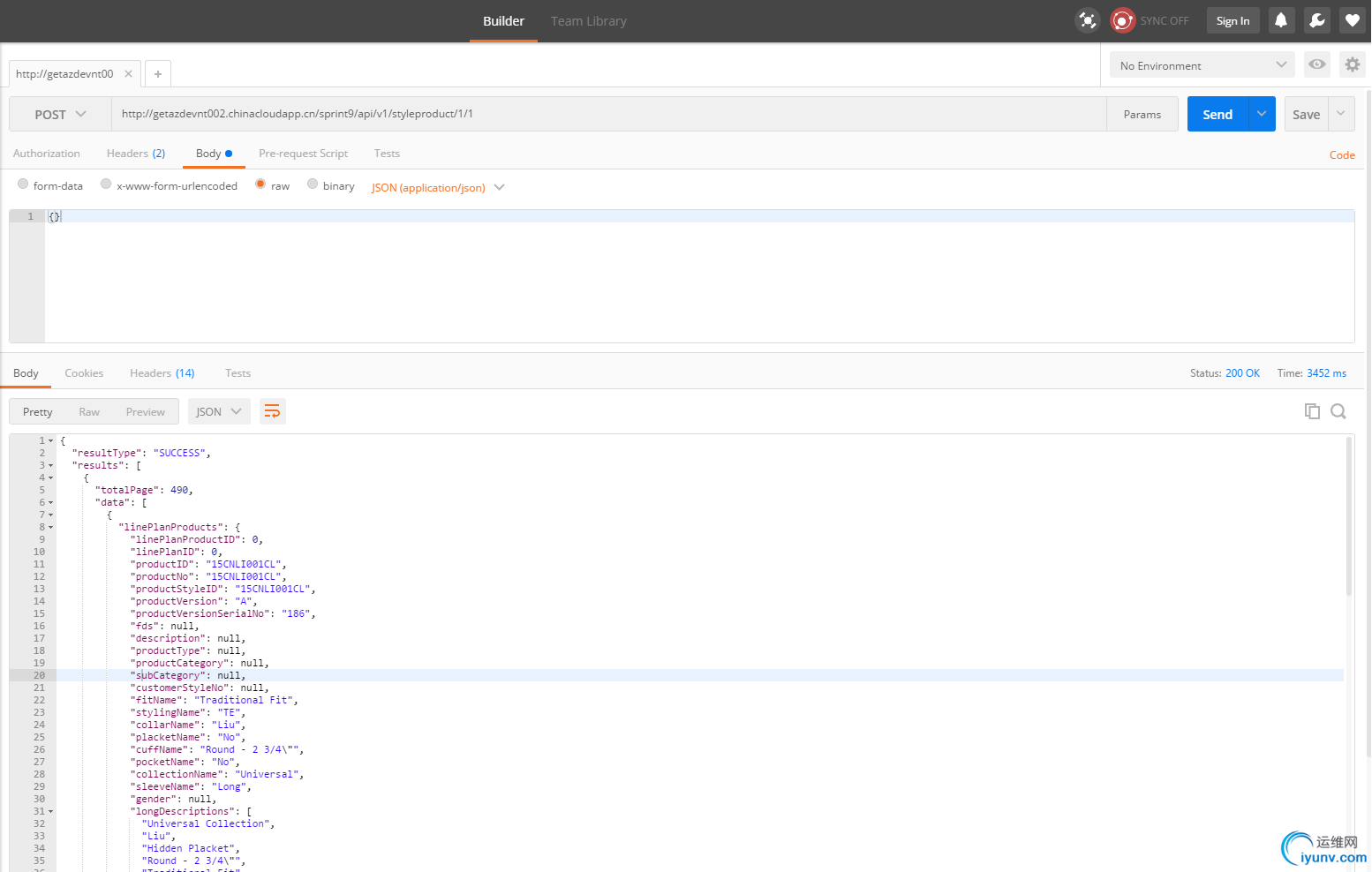Open the request Tests tab
Screen dimensions: 1372x872
(x=387, y=154)
